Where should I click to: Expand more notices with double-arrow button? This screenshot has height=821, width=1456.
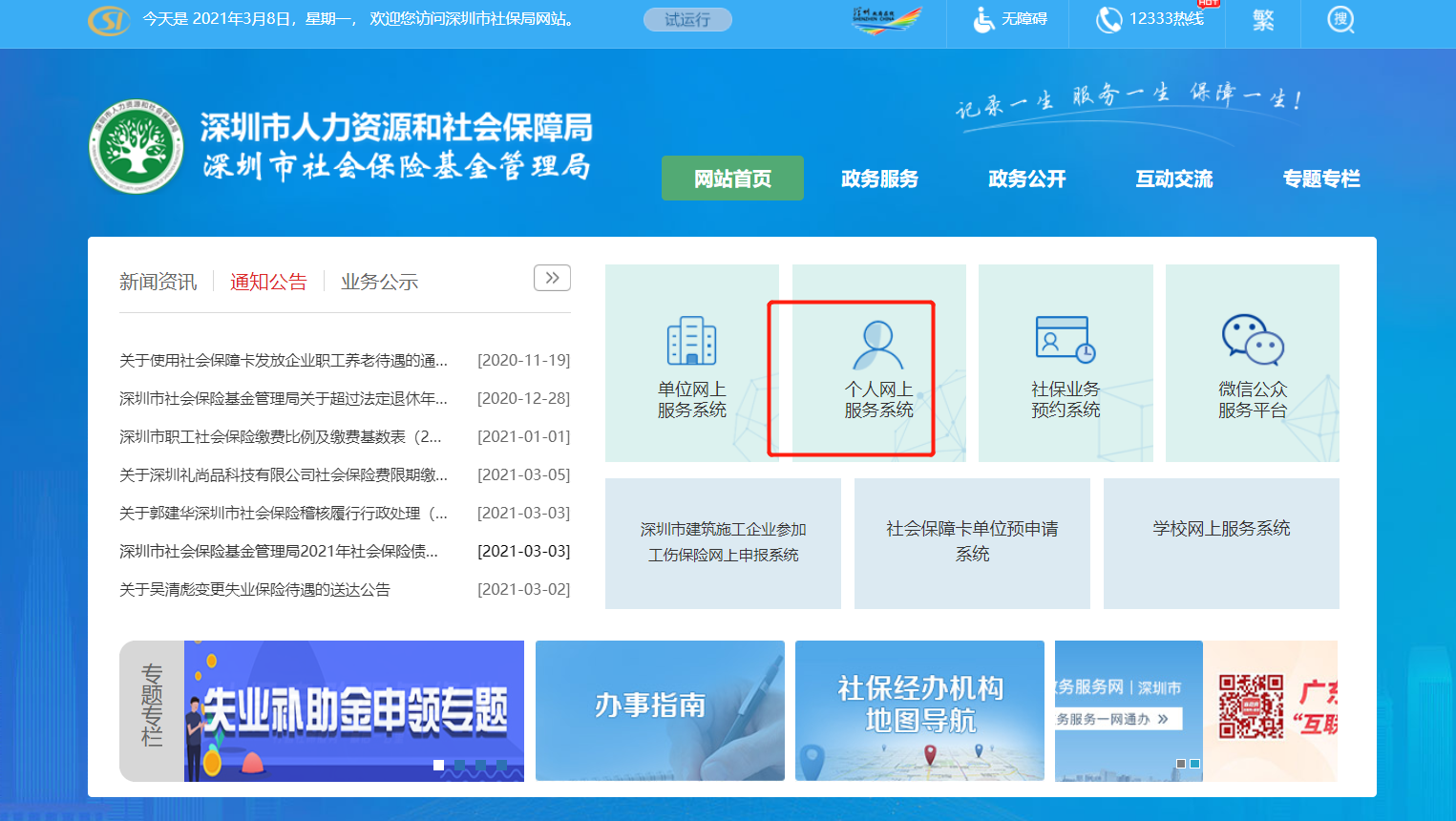552,278
